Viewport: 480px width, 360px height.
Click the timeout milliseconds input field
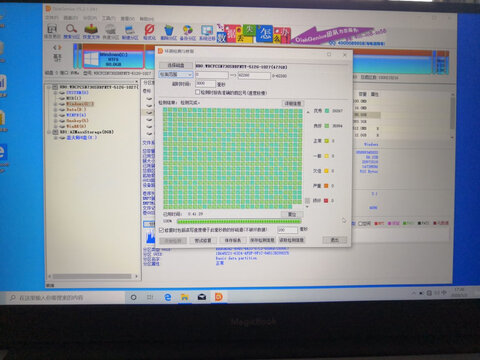[205, 84]
